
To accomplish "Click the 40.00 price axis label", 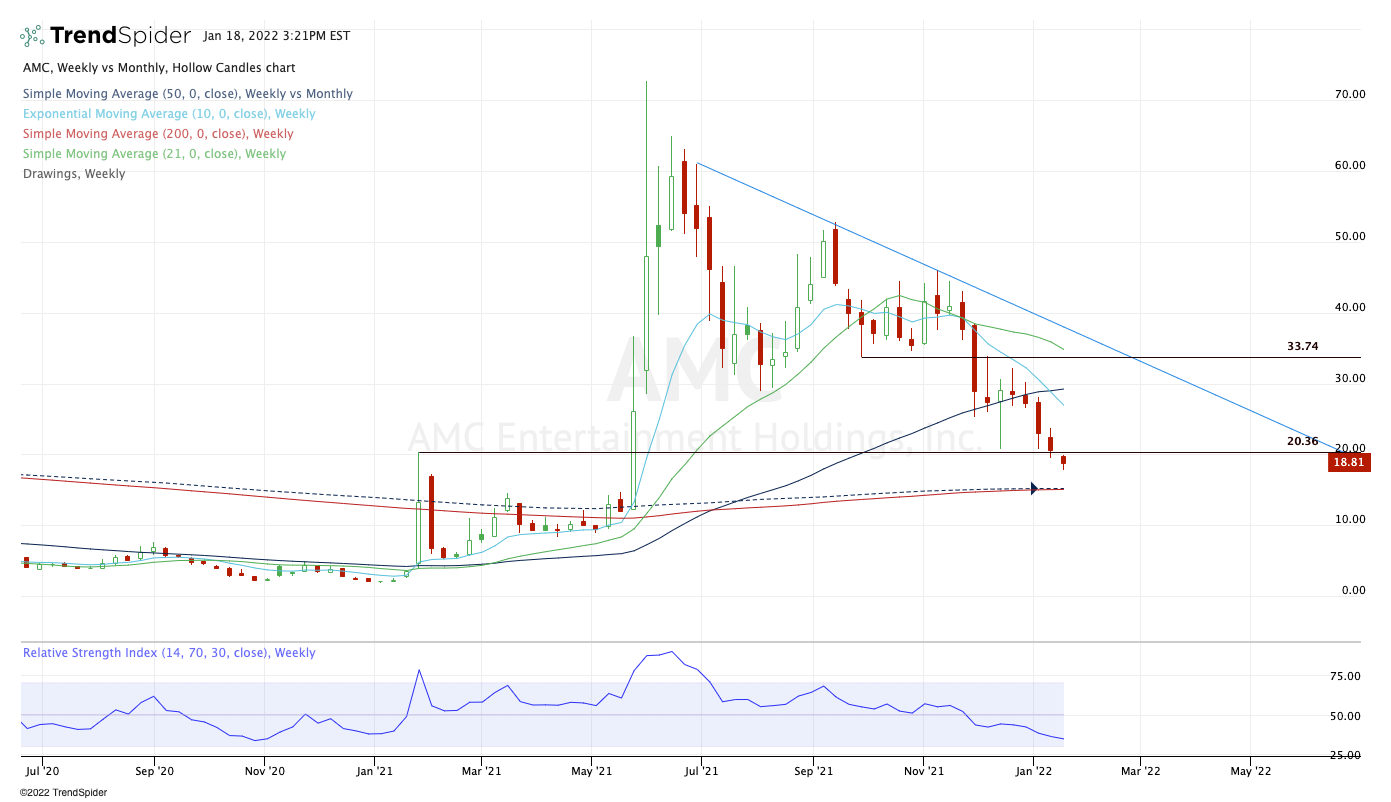I will click(1350, 308).
